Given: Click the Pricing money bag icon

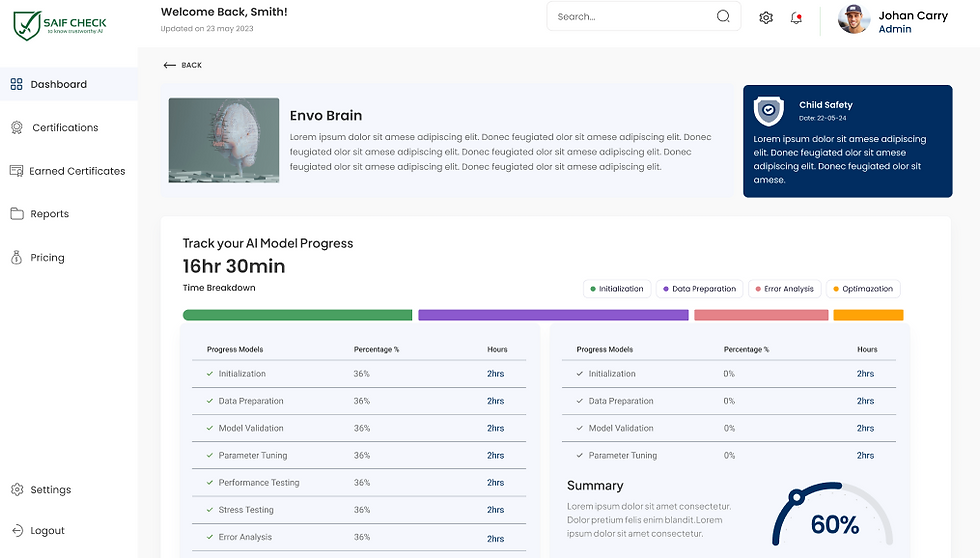Looking at the screenshot, I should (x=17, y=257).
